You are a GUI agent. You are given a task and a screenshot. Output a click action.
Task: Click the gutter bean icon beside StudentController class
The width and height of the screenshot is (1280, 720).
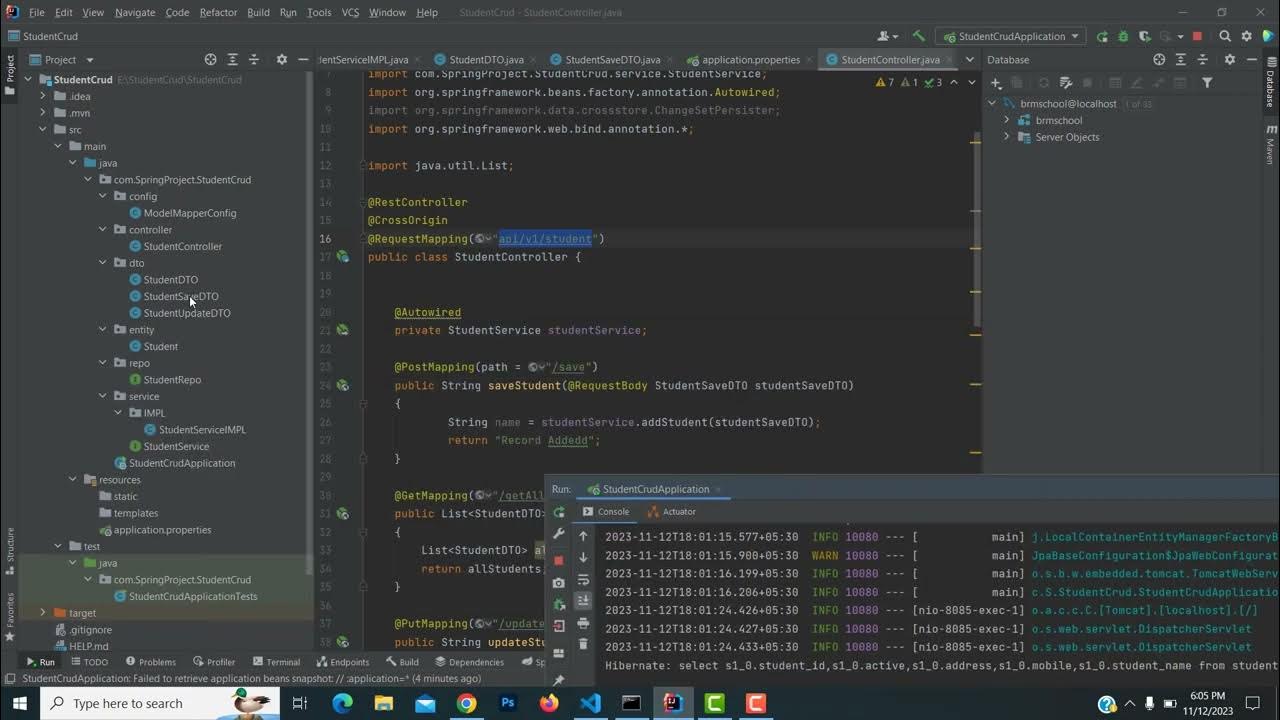click(x=342, y=257)
